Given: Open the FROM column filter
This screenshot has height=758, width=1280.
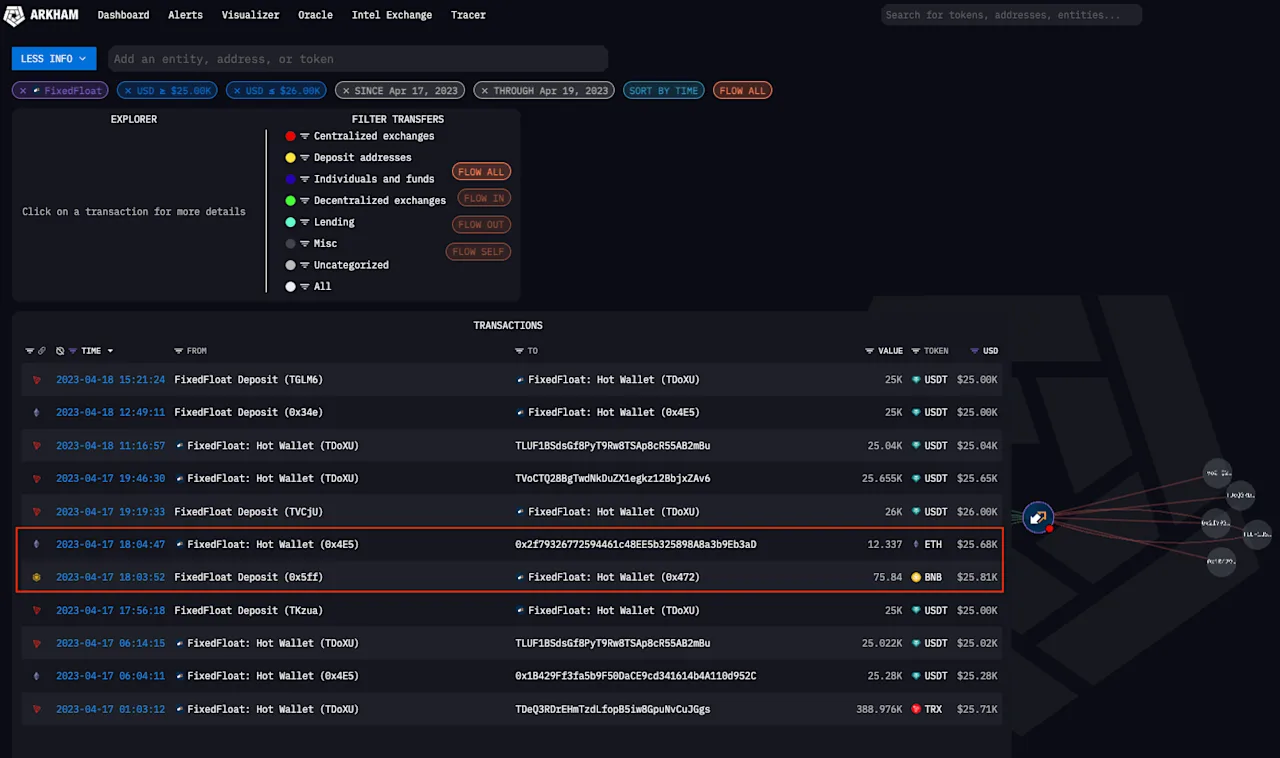Looking at the screenshot, I should pyautogui.click(x=179, y=351).
